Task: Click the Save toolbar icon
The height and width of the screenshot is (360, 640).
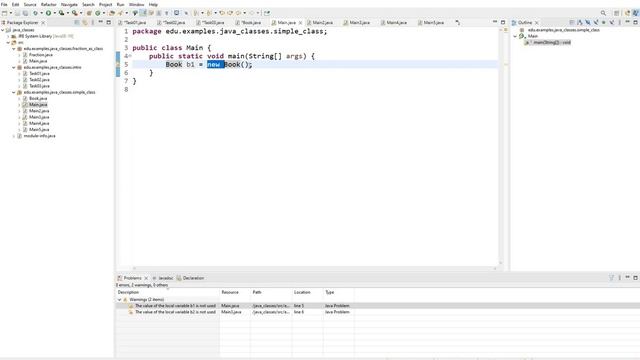Action: pyautogui.click(x=17, y=13)
